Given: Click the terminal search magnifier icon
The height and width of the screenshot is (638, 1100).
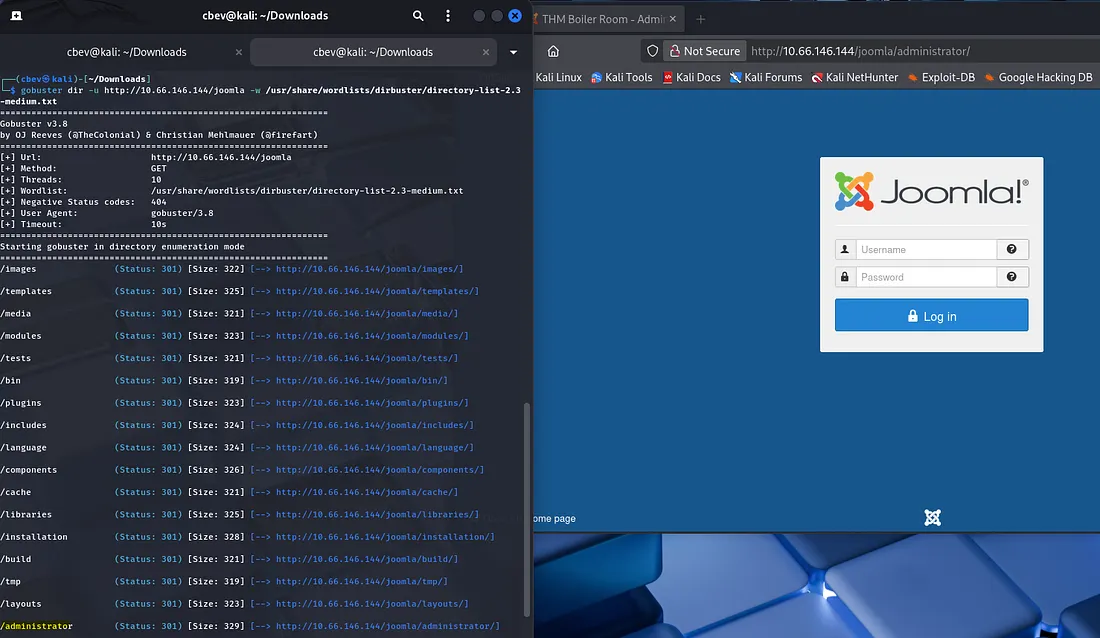Looking at the screenshot, I should click(x=418, y=16).
